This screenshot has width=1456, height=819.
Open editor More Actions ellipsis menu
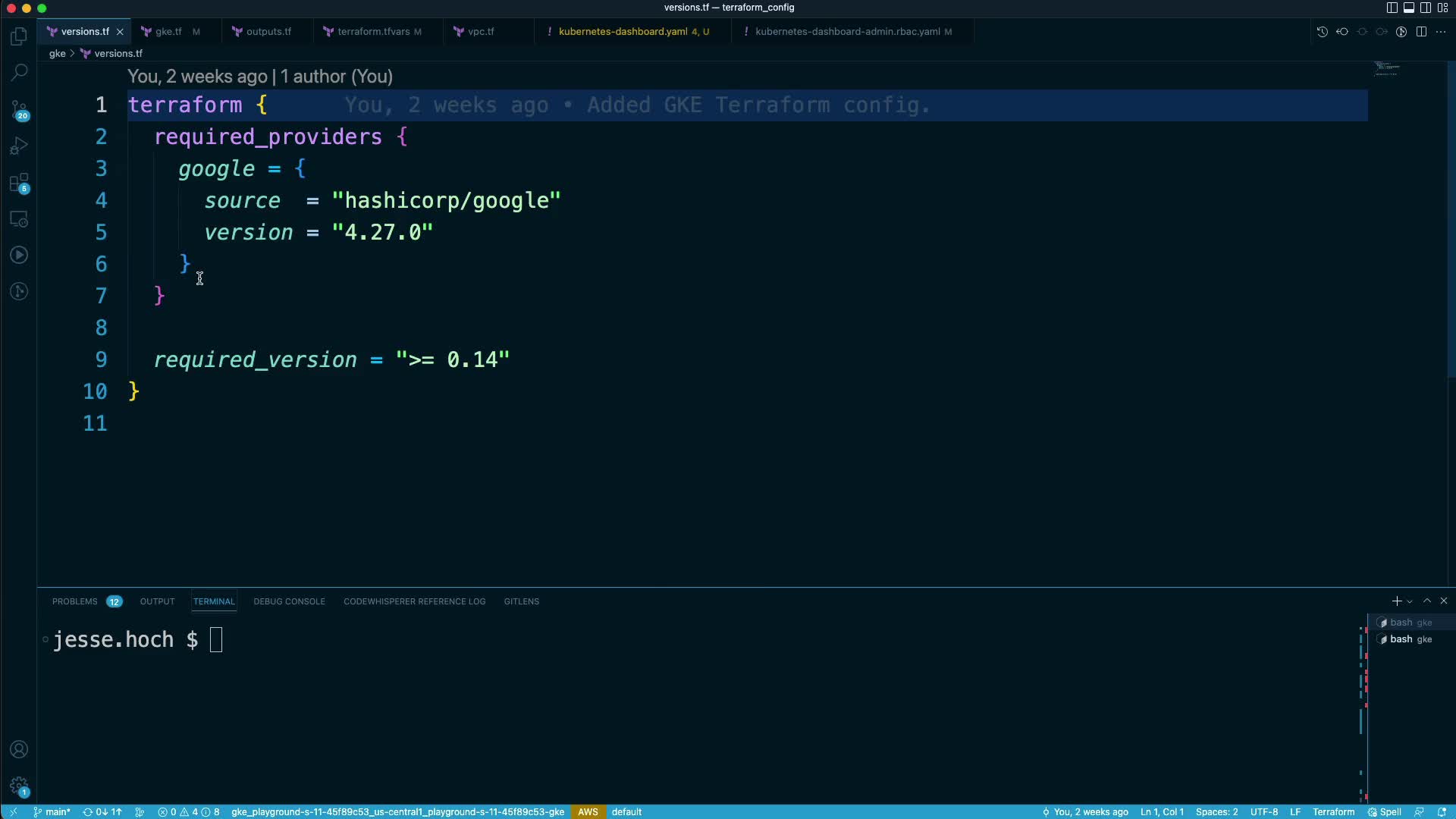tap(1441, 32)
